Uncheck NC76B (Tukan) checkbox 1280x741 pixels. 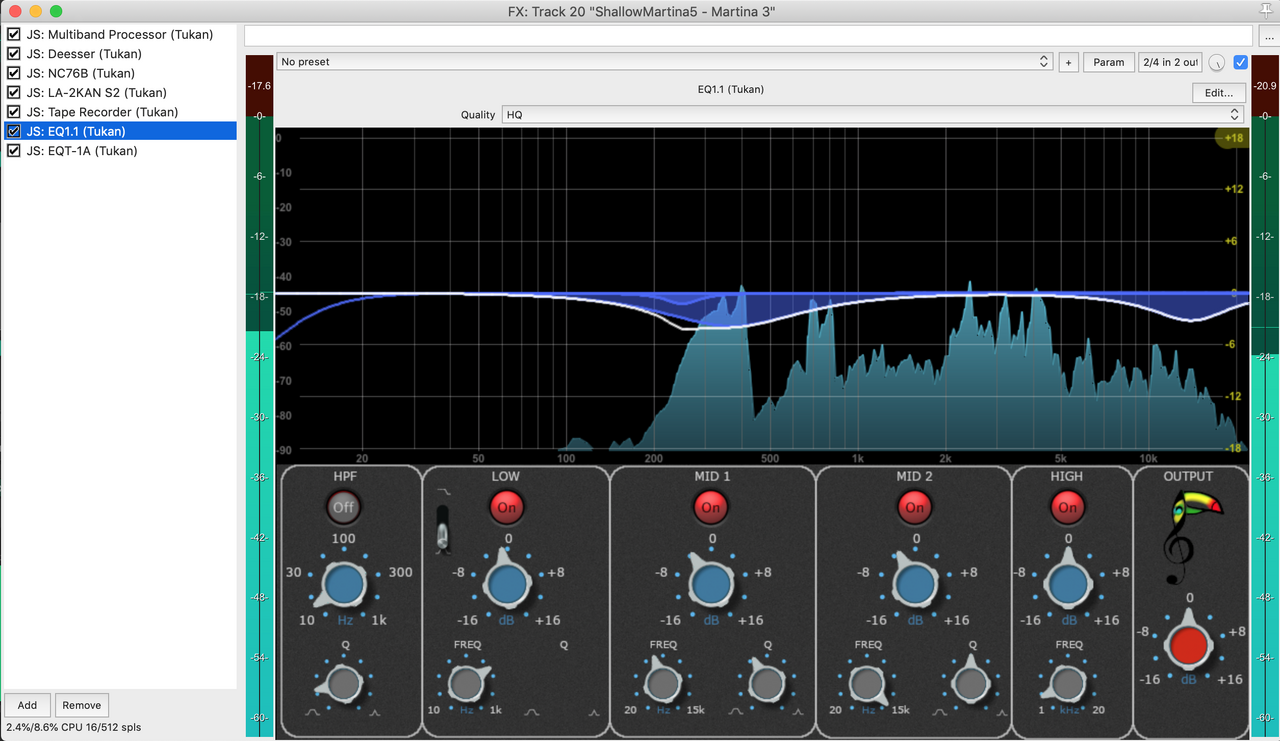click(14, 73)
